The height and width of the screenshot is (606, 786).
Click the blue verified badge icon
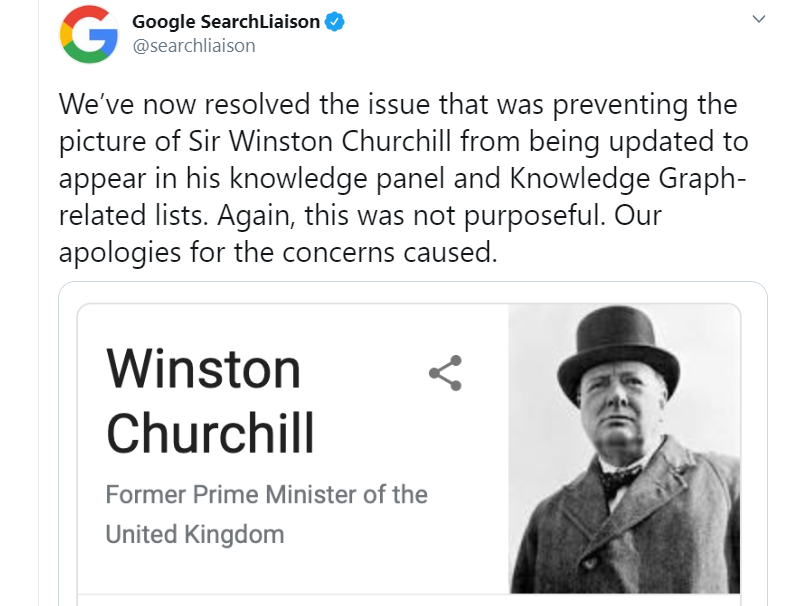point(337,22)
